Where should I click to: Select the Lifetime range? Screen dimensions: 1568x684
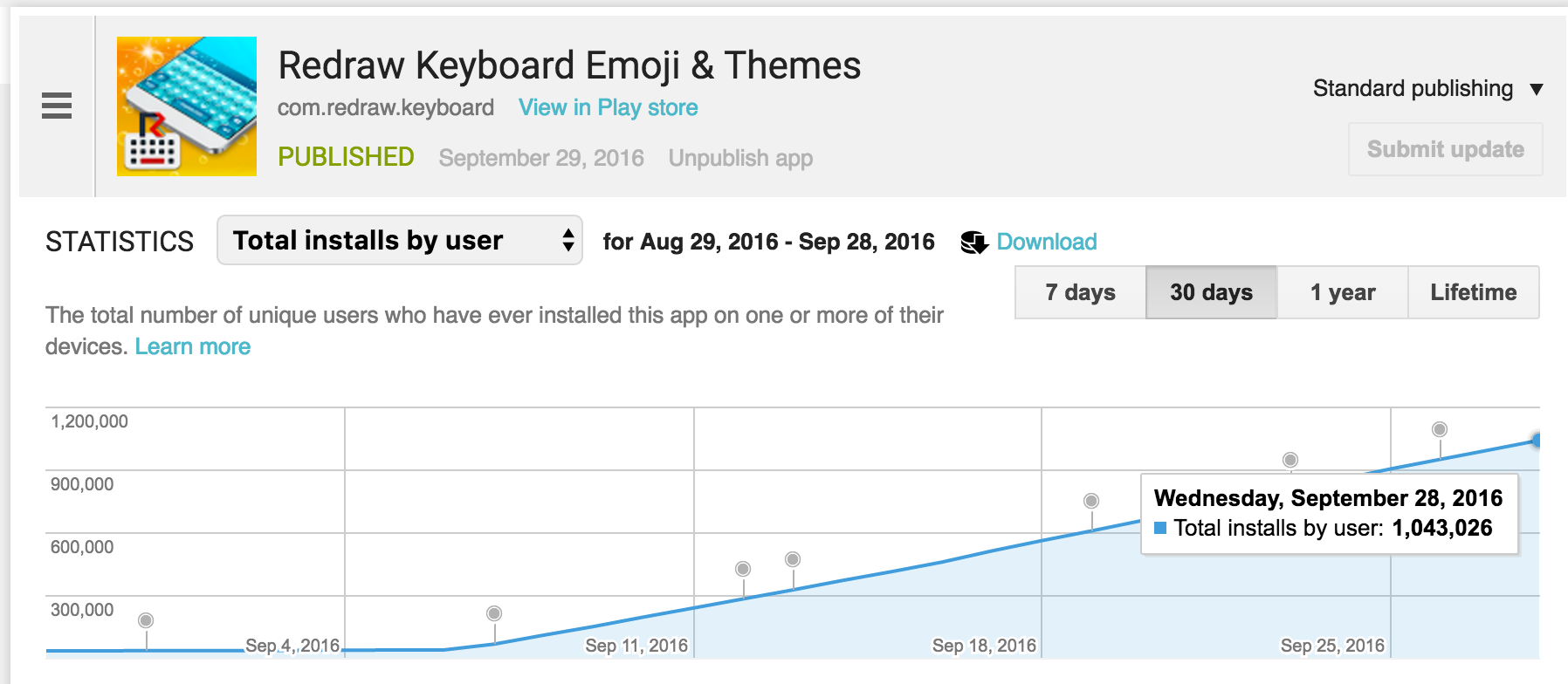pos(1473,292)
